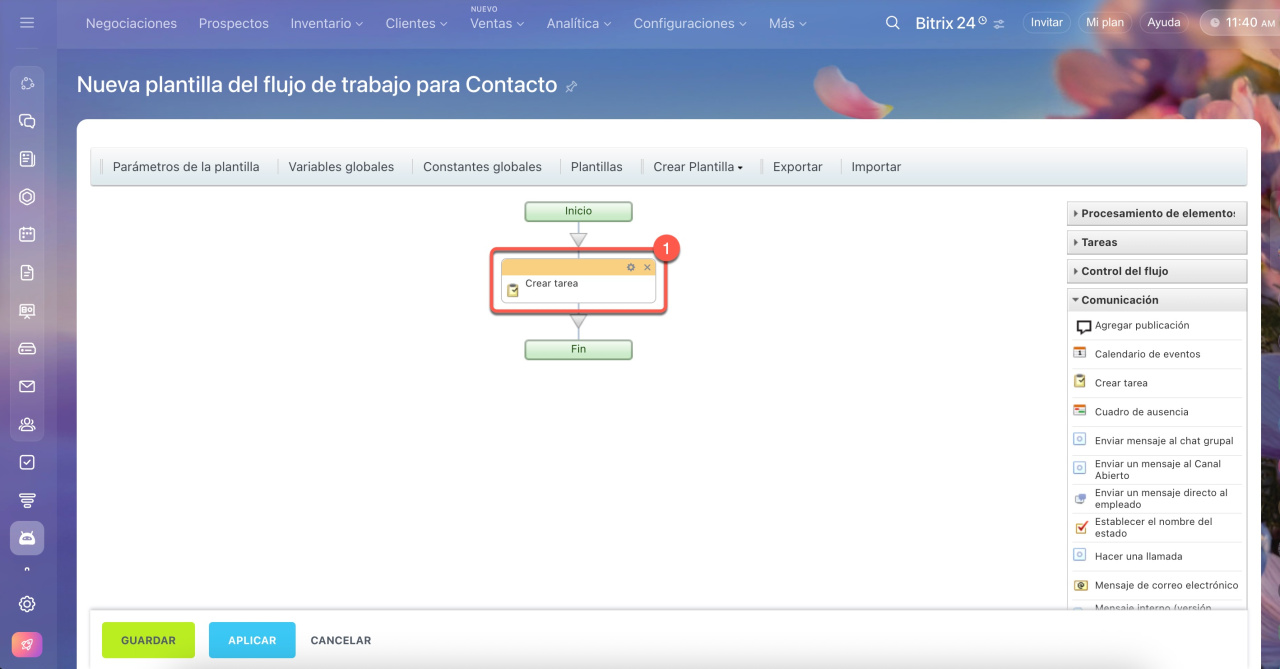Image resolution: width=1280 pixels, height=669 pixels.
Task: Select the Fin workflow node
Action: point(578,349)
